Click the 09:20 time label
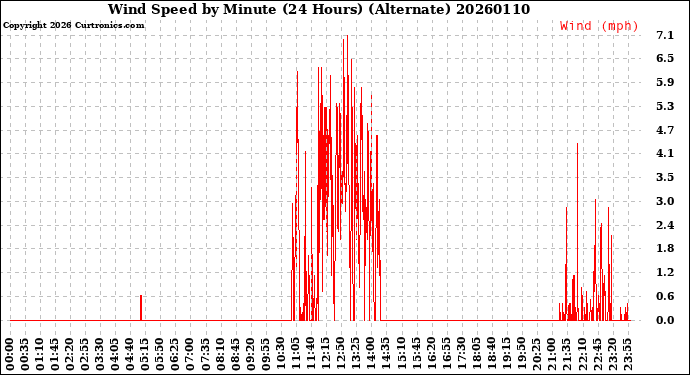 251,354
